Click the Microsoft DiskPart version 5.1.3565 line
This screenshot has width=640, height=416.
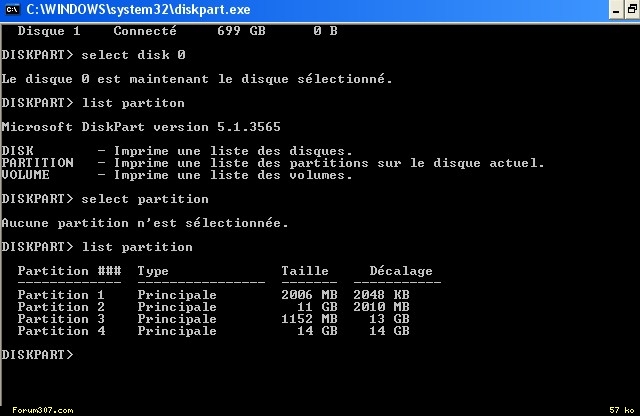point(141,126)
